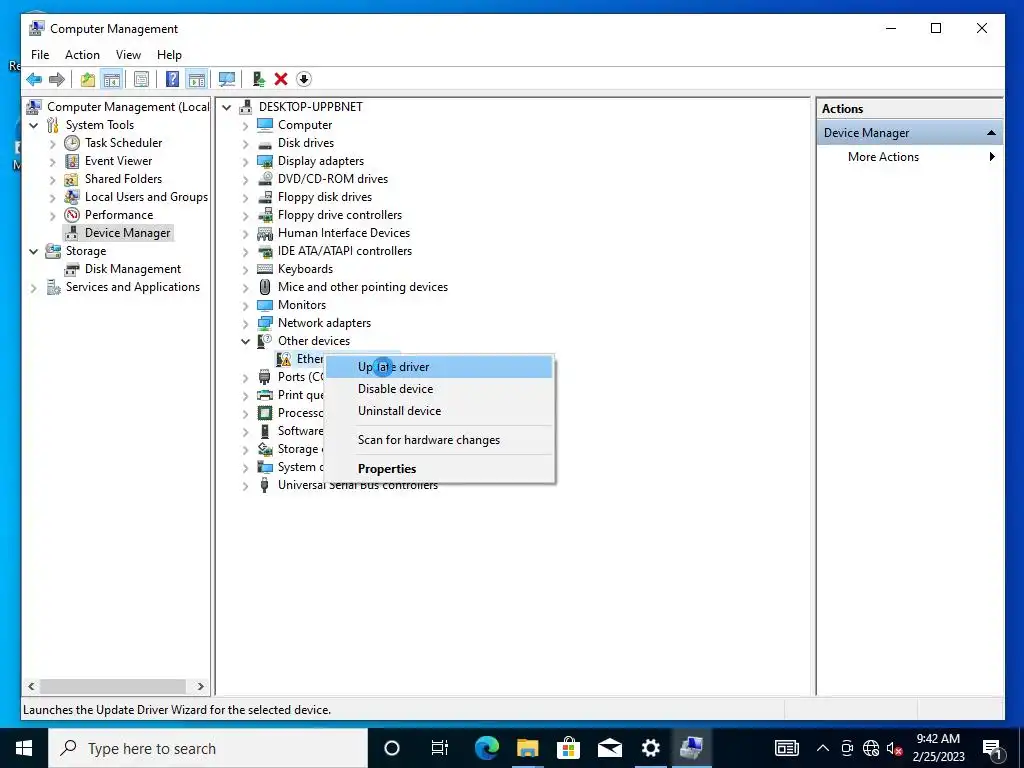Screen dimensions: 1024x768
Task: Select Scan for hardware changes menu entry
Action: [439, 440]
